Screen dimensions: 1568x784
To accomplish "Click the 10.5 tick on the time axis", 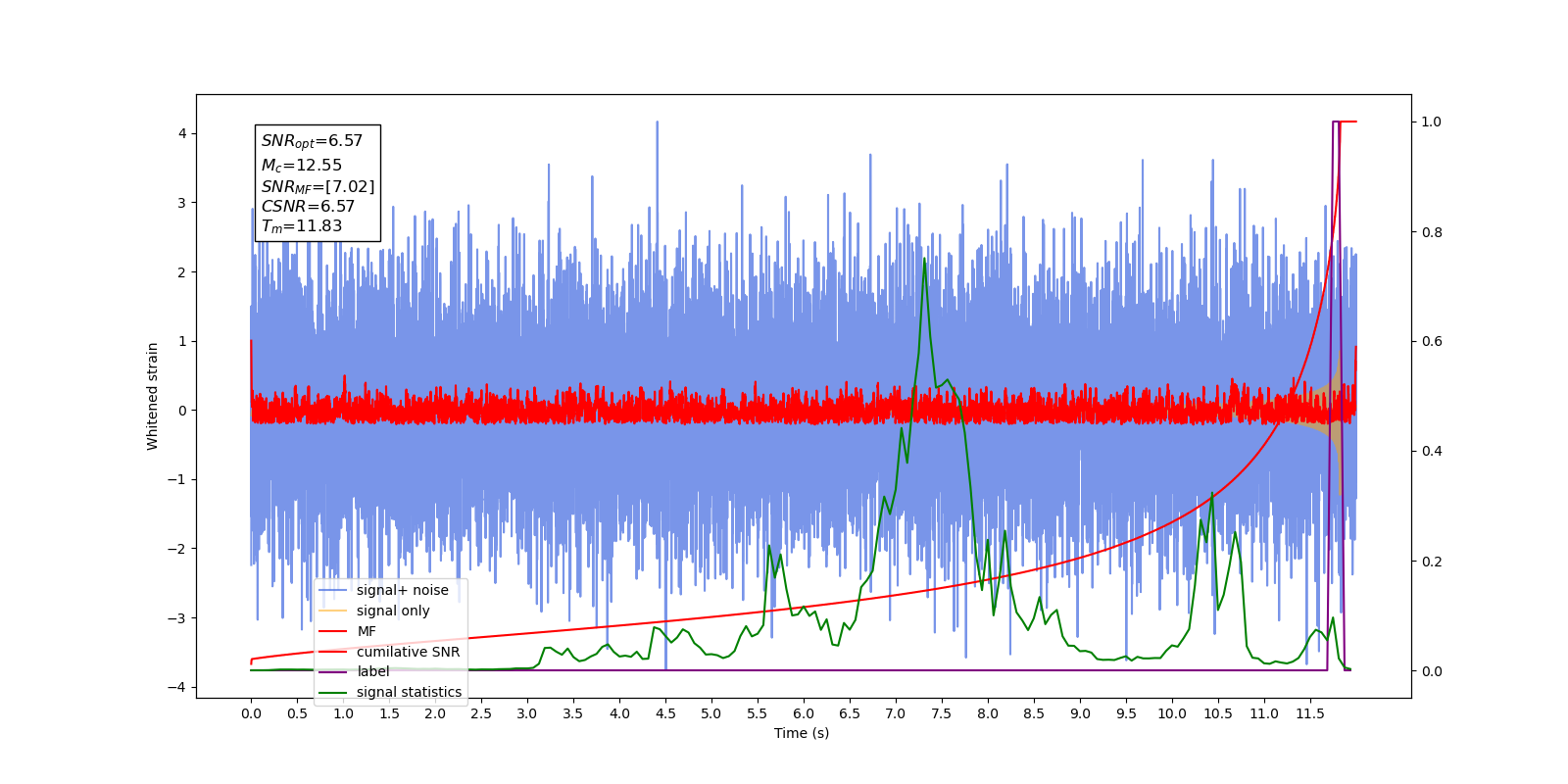I will (x=1218, y=713).
